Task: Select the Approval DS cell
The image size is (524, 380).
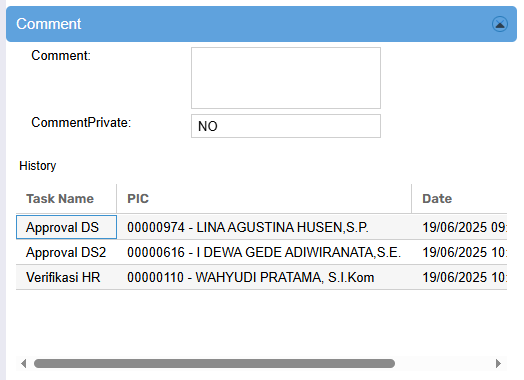Action: 67,227
